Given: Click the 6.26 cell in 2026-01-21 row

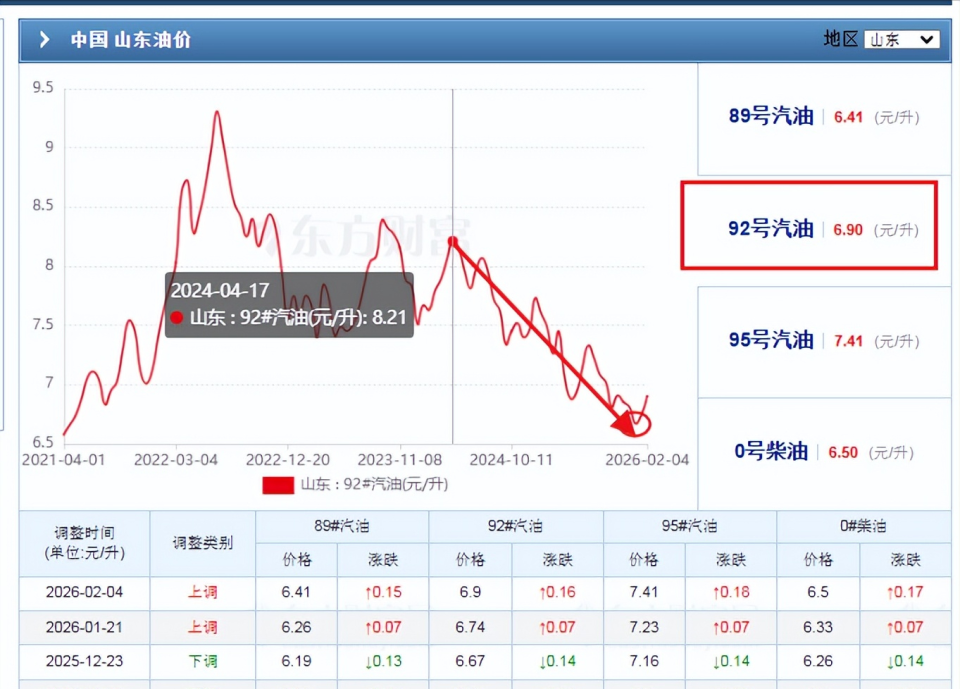Looking at the screenshot, I should click(296, 627).
